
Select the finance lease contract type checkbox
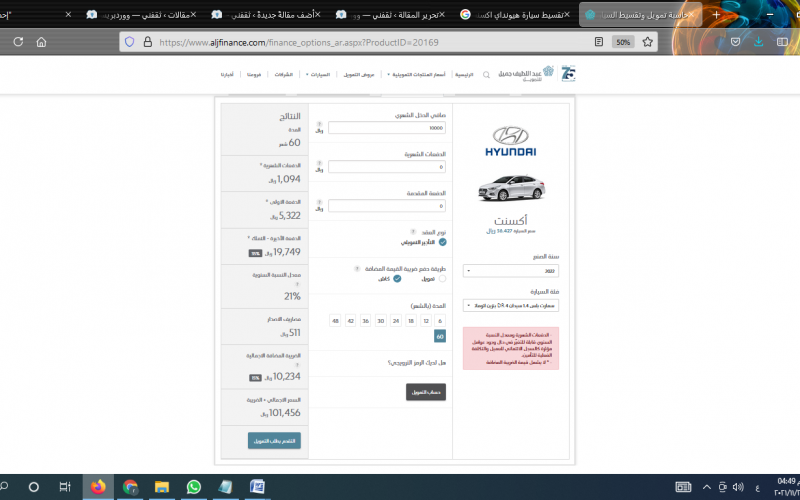442,242
